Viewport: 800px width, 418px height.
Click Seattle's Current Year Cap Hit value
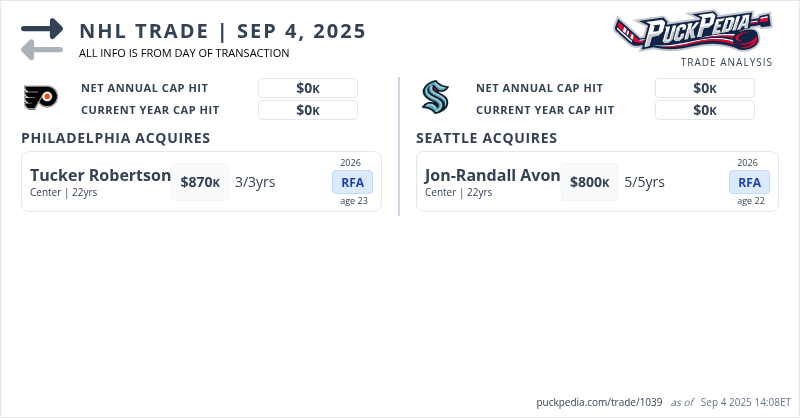tap(705, 110)
